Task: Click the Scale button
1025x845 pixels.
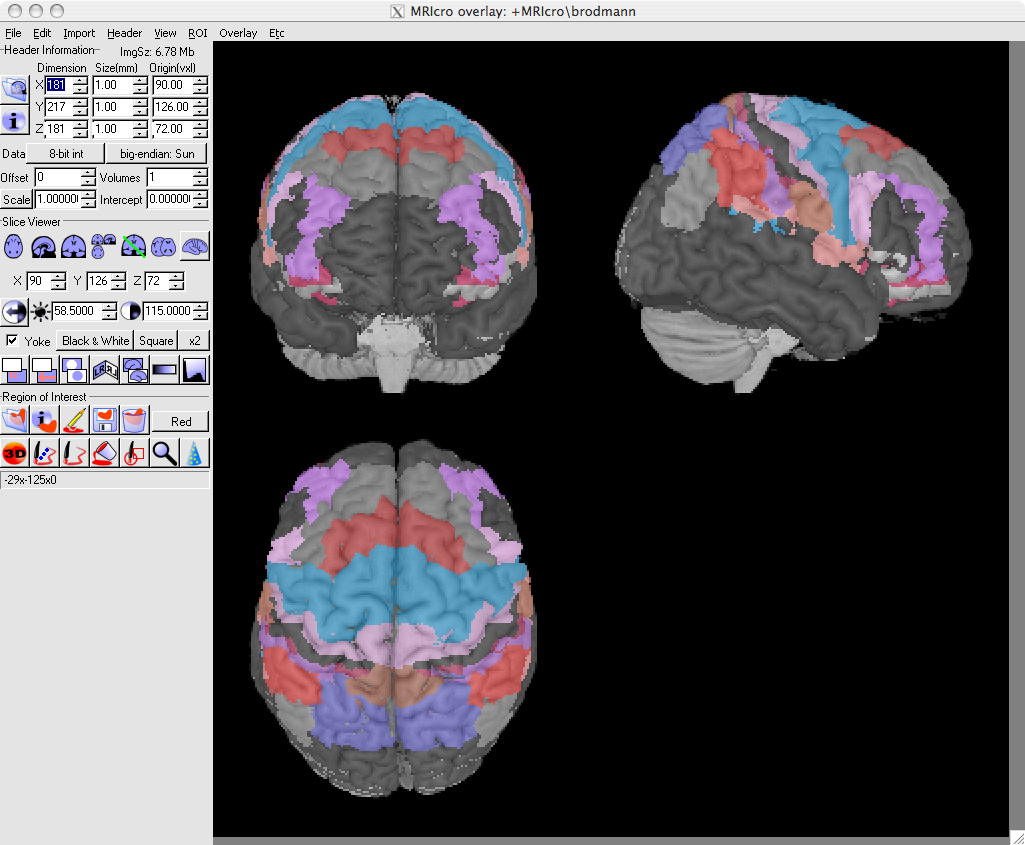Action: point(16,200)
